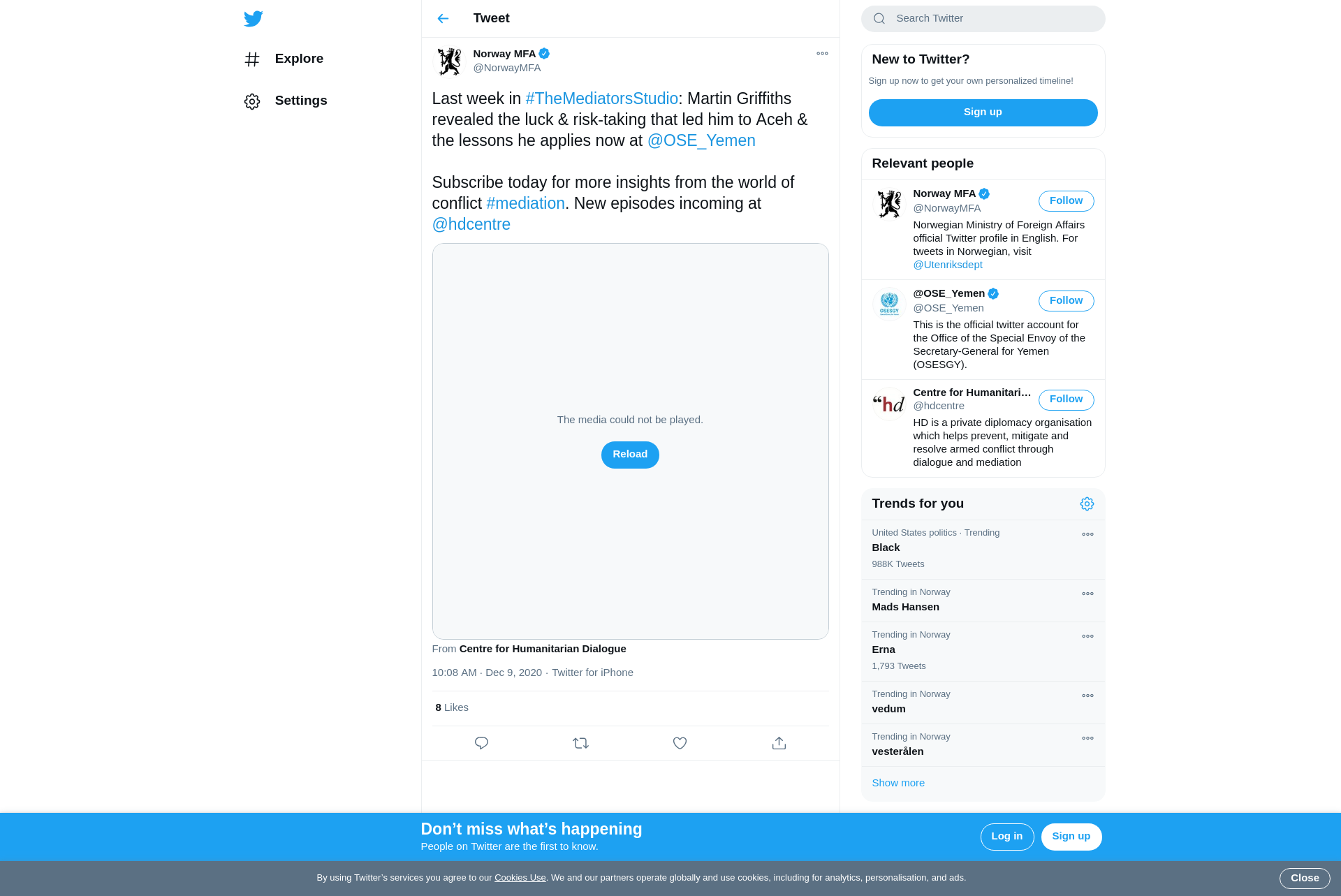This screenshot has width=1341, height=896.
Task: Reload the unplayable media
Action: pyautogui.click(x=630, y=455)
